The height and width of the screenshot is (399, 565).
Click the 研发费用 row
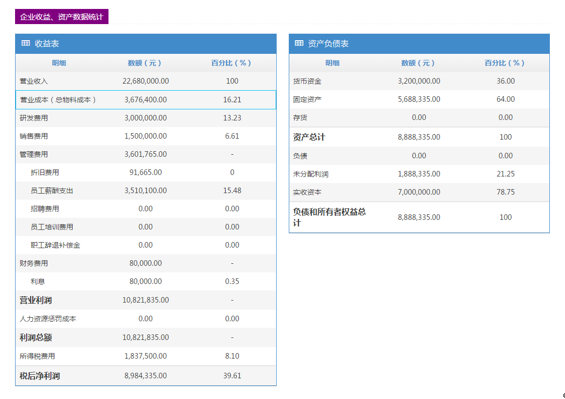pyautogui.click(x=146, y=118)
